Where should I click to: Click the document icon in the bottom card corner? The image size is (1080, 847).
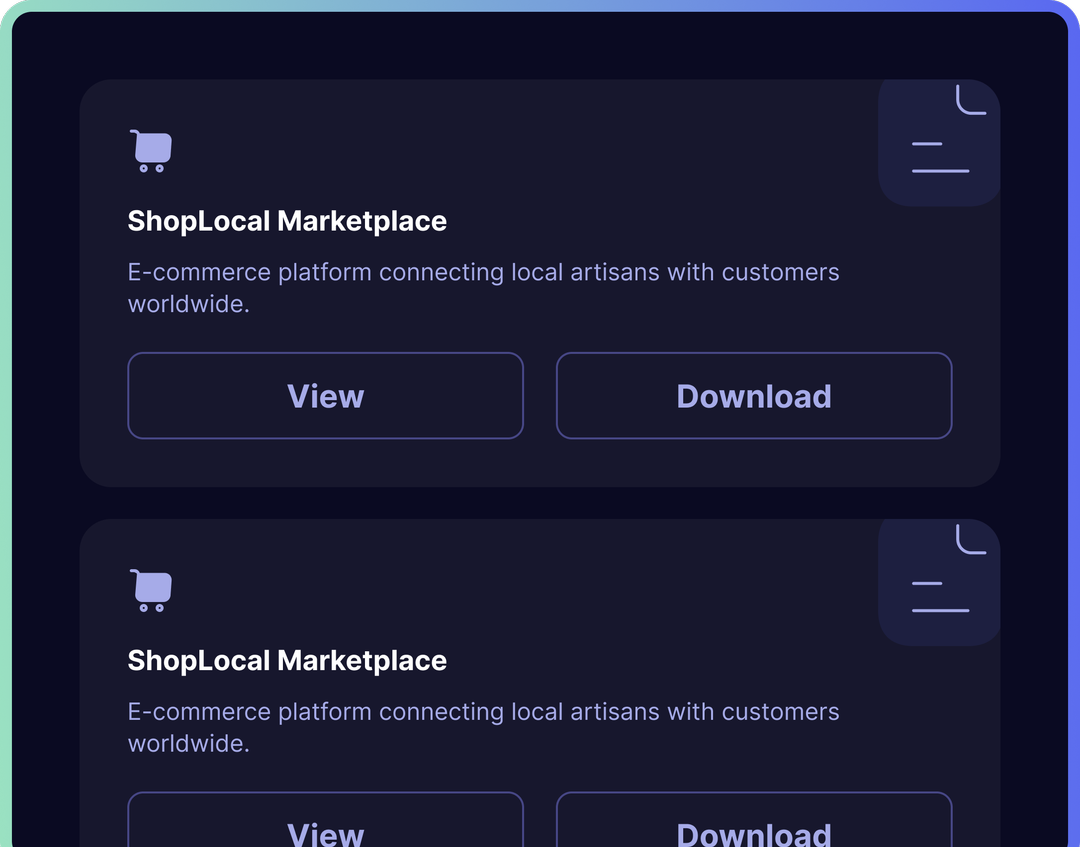tap(939, 583)
